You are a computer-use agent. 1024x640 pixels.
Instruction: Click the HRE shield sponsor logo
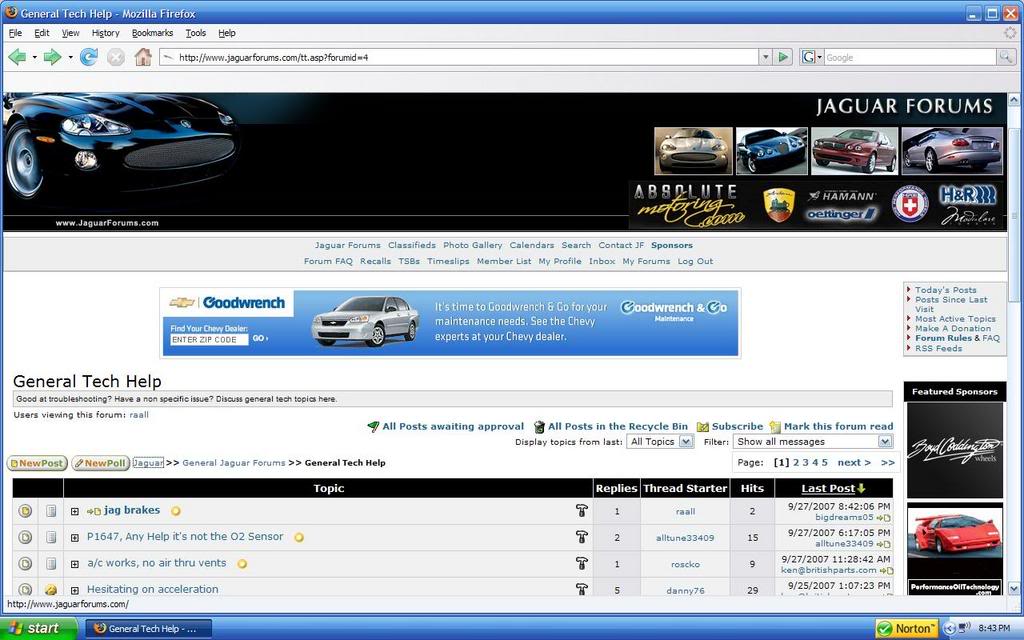910,204
